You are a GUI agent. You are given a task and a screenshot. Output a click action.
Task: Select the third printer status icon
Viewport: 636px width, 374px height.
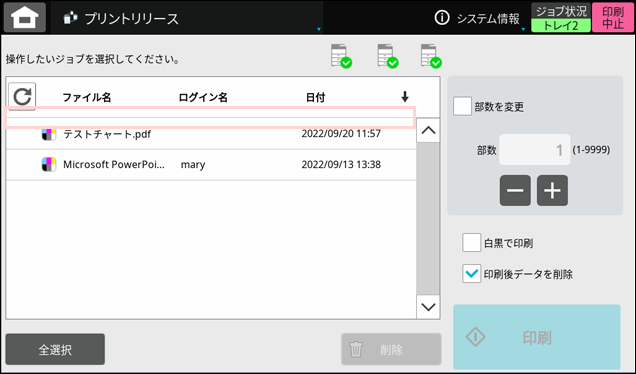431,56
